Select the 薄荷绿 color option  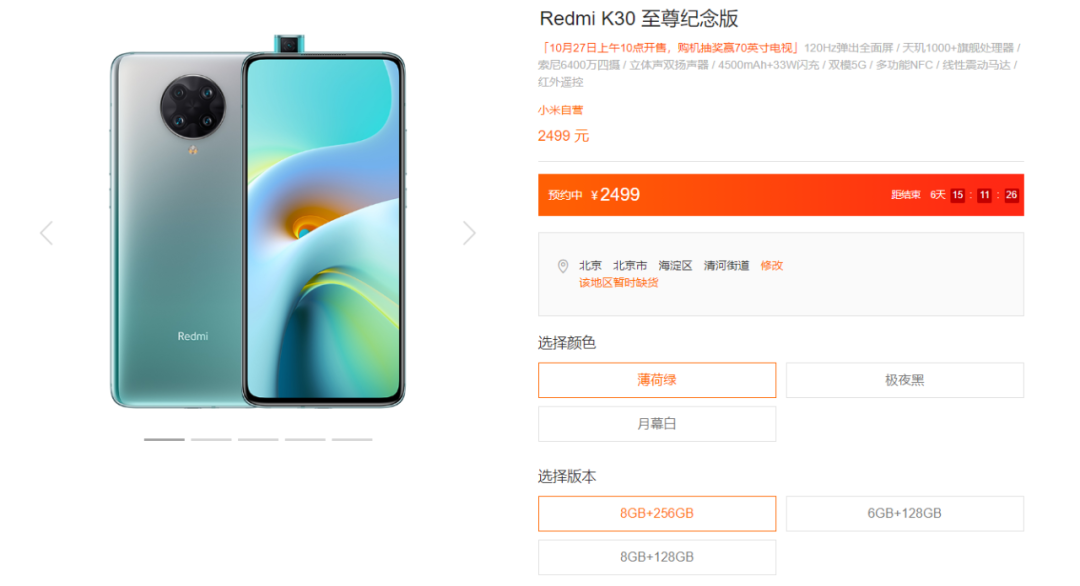[656, 380]
